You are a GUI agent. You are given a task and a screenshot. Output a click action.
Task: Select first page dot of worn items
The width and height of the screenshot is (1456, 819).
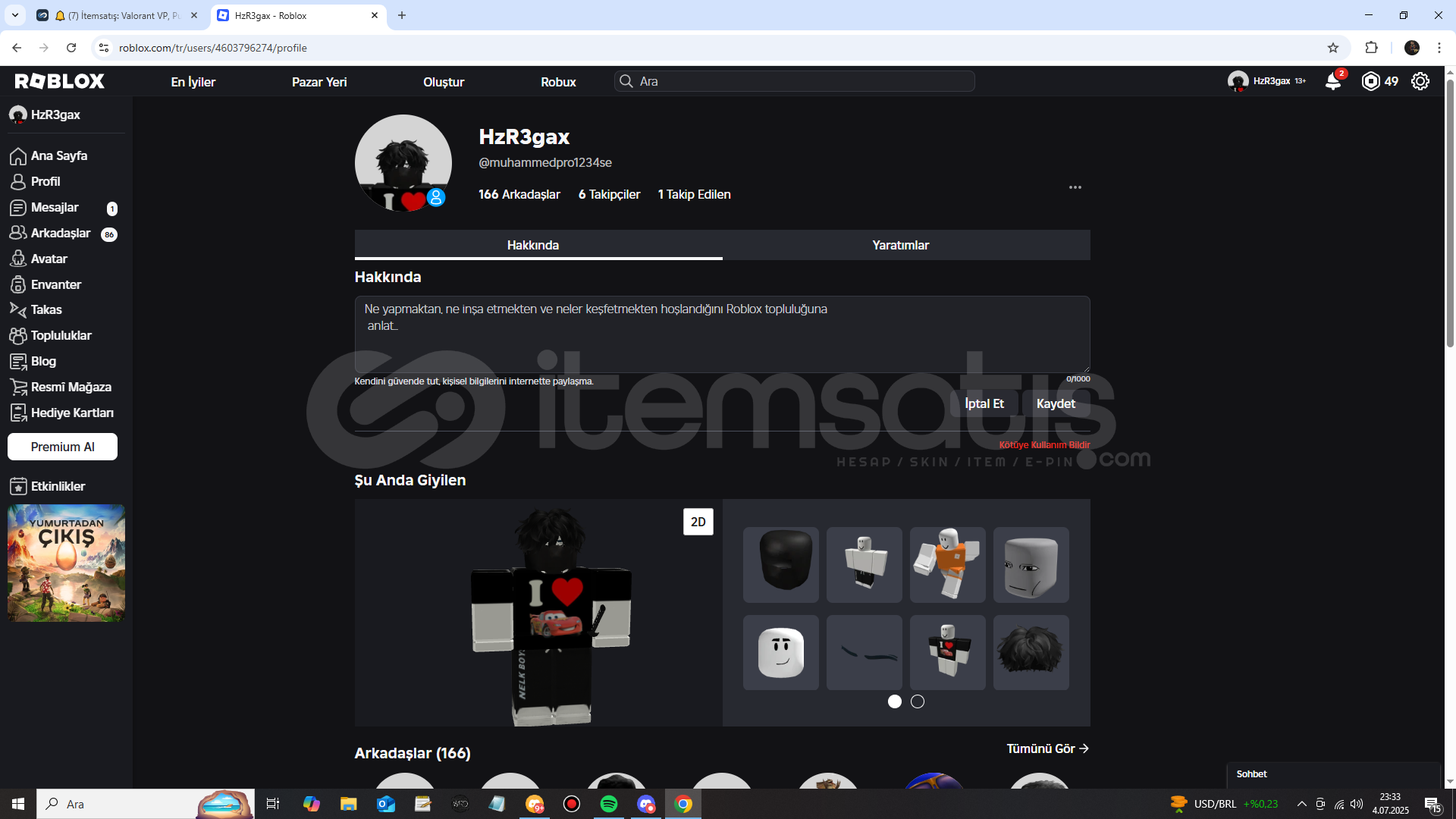(x=895, y=701)
